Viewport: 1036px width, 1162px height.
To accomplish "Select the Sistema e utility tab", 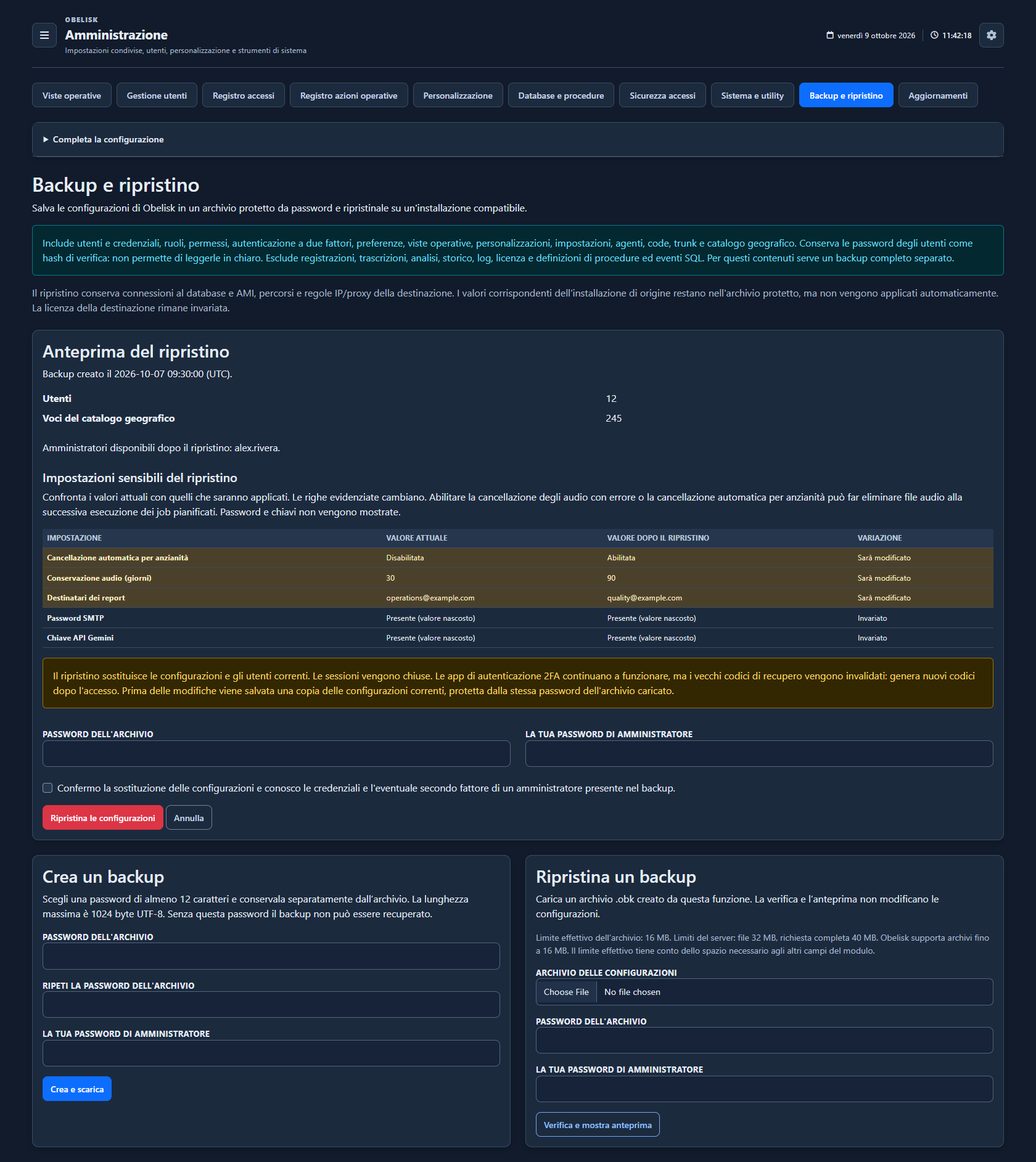I will (752, 95).
